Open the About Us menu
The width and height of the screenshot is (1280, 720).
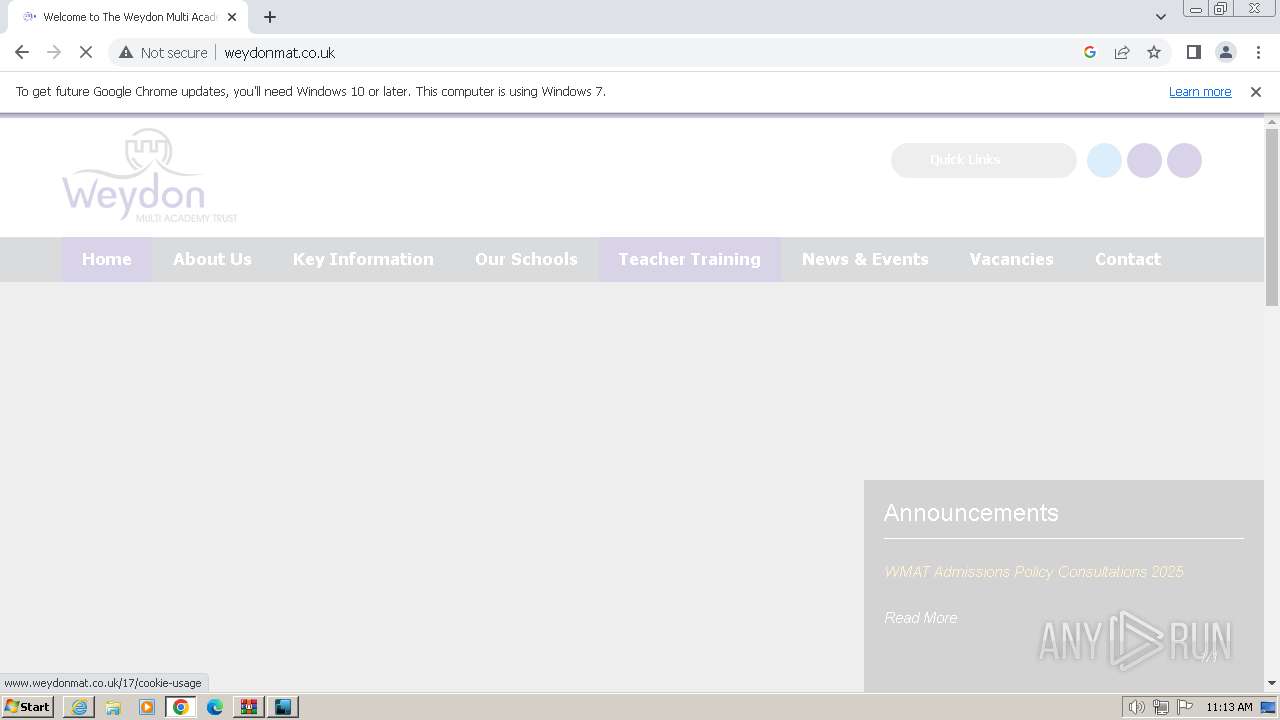[x=212, y=259]
